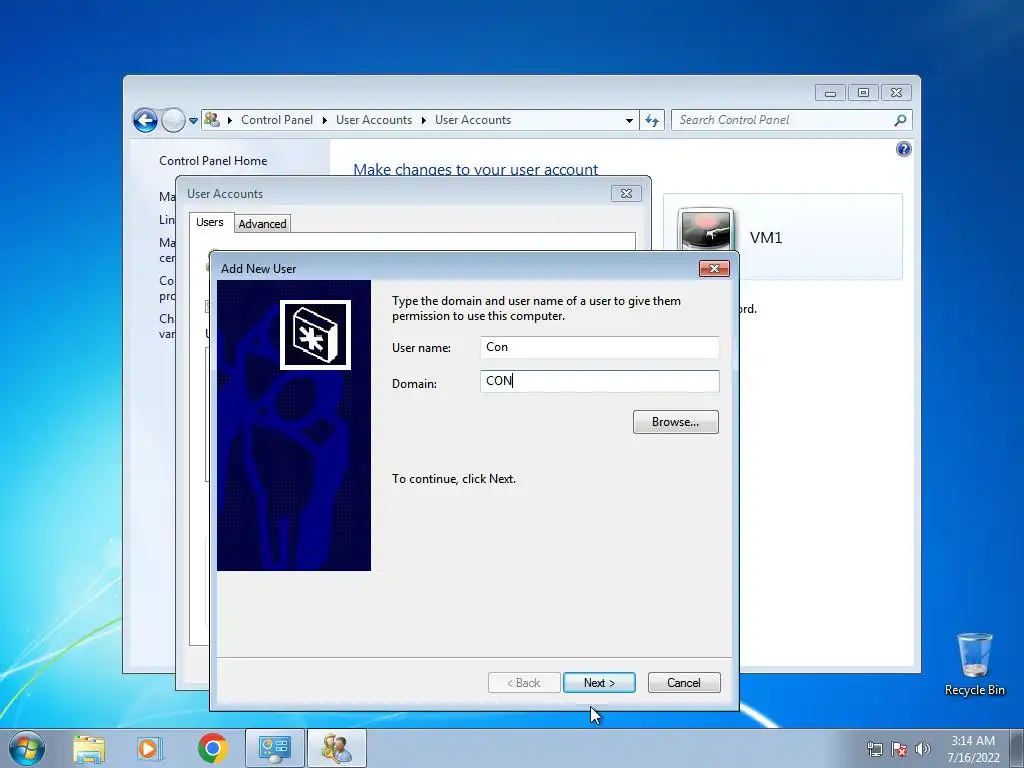The width and height of the screenshot is (1024, 768).
Task: Focus the User name input field
Action: click(600, 347)
